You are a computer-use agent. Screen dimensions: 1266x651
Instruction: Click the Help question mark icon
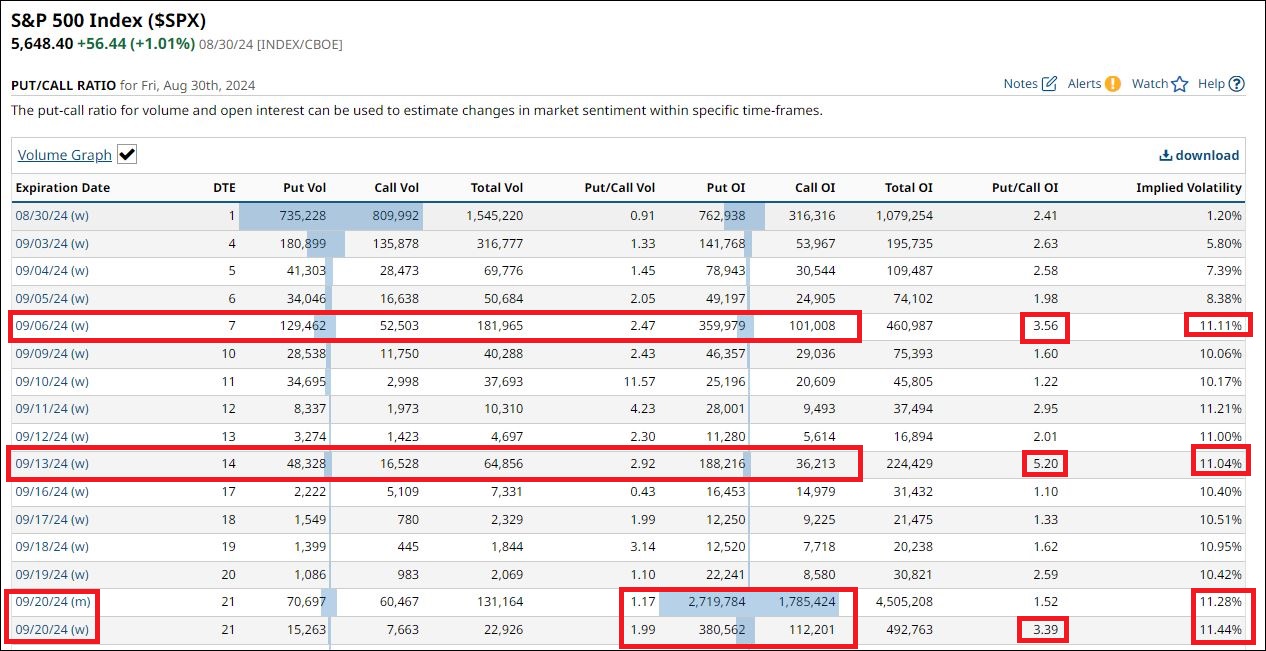pos(1236,84)
